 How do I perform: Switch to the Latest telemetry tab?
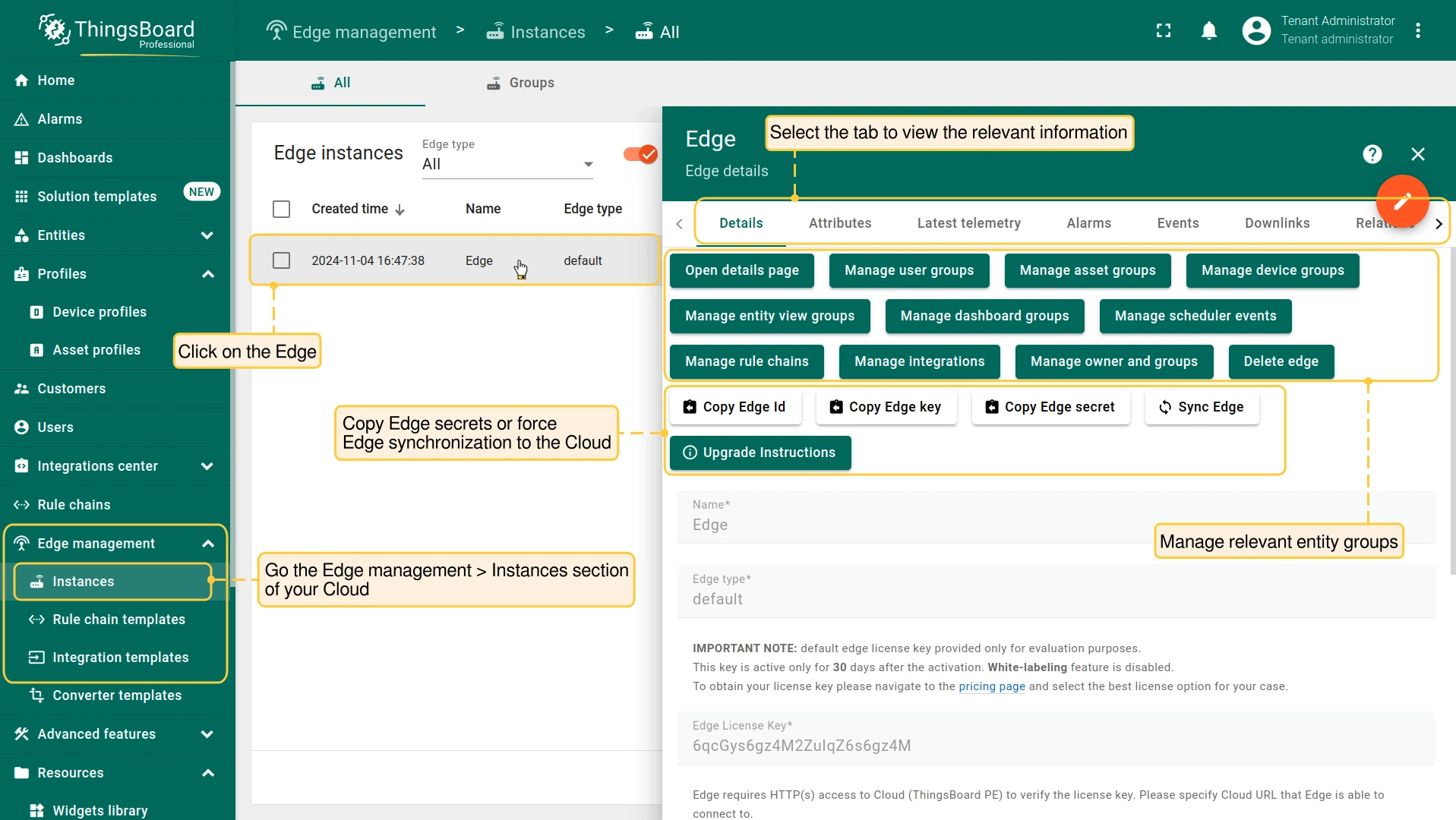click(x=968, y=223)
